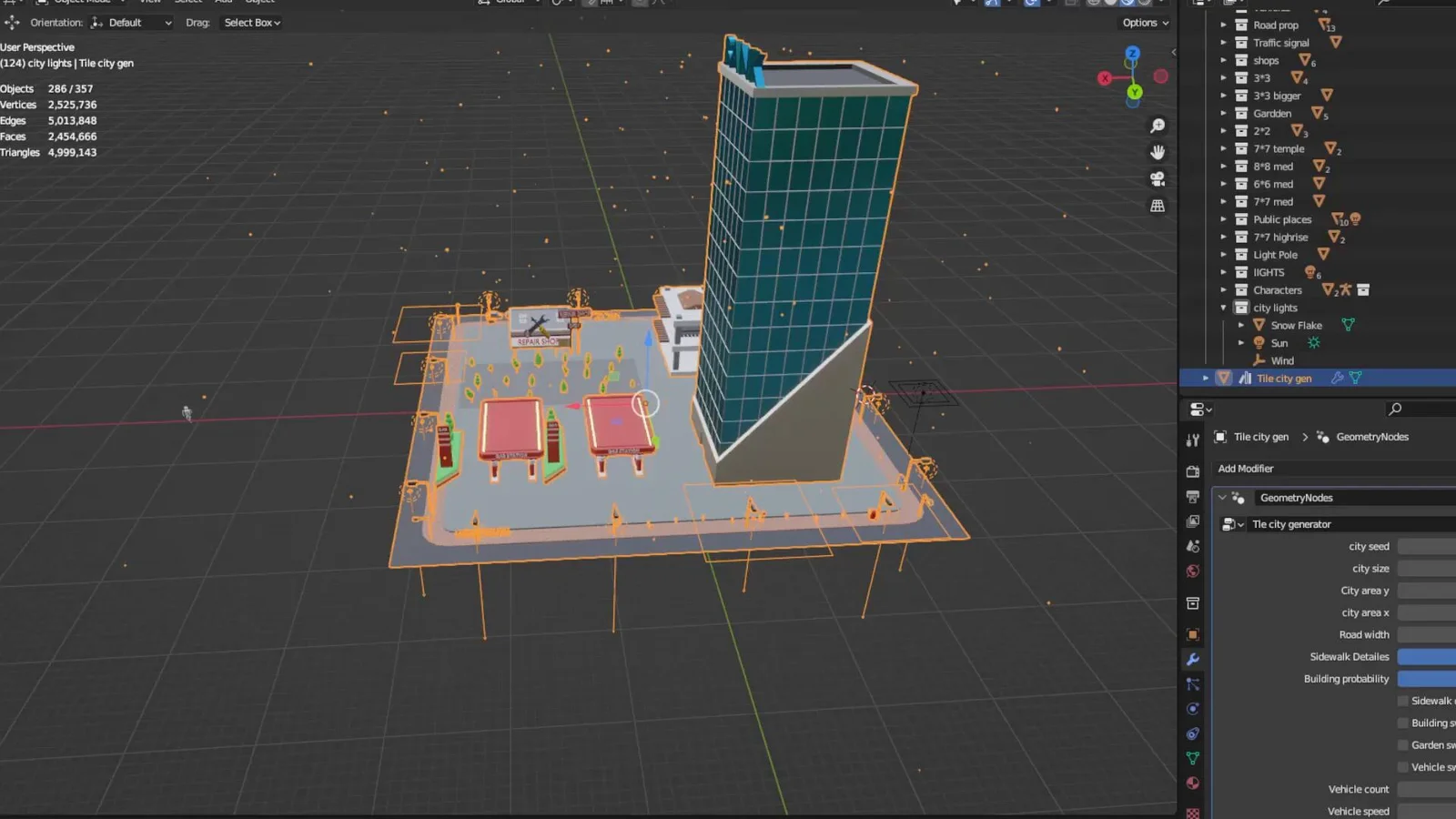Viewport: 1456px width, 819px height.
Task: Click the Properties panel search field
Action: pos(1420,409)
